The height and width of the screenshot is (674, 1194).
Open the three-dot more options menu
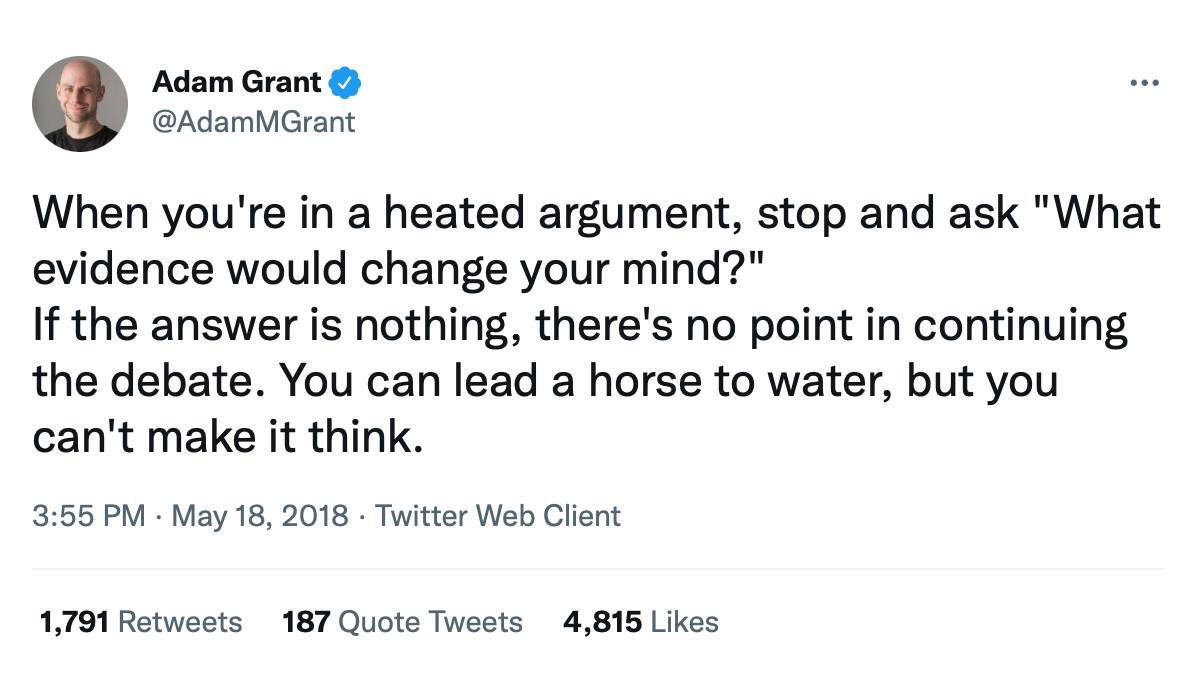[1144, 83]
